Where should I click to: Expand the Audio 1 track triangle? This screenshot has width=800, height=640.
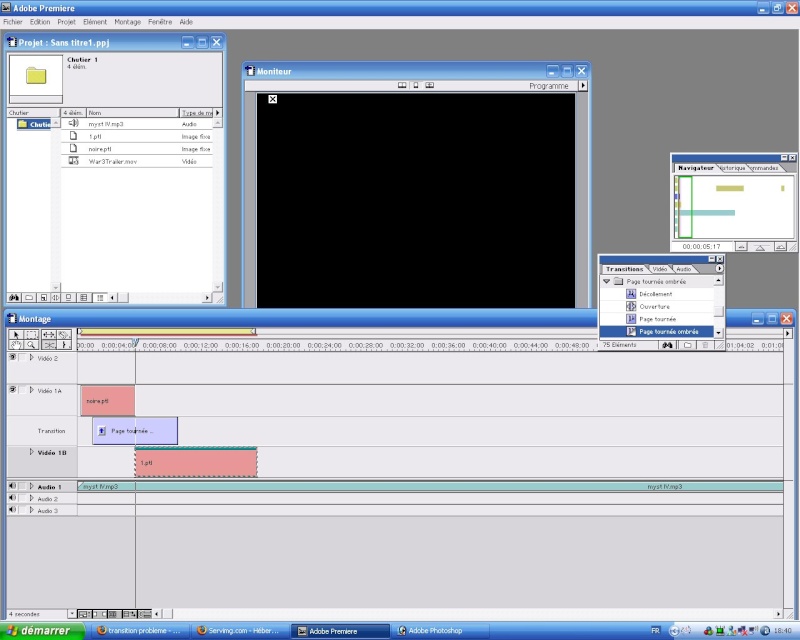(32, 486)
